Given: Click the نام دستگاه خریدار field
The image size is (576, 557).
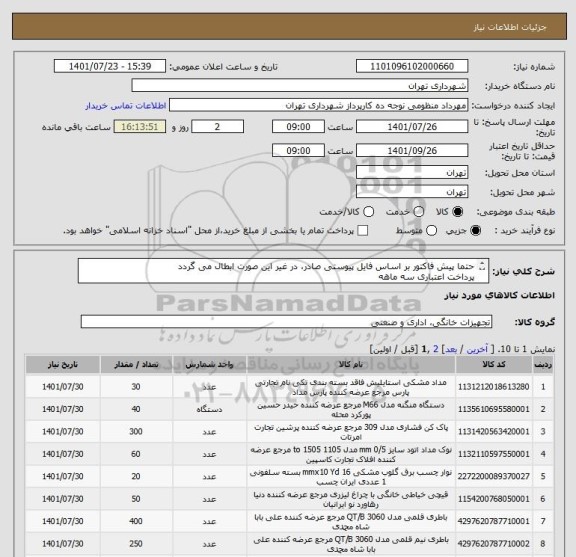Looking at the screenshot, I should pyautogui.click(x=300, y=86).
